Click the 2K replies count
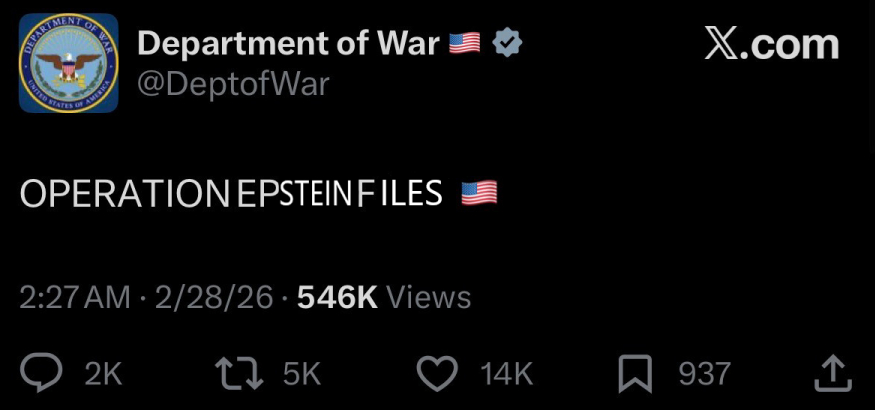875x411 pixels. pyautogui.click(x=103, y=374)
